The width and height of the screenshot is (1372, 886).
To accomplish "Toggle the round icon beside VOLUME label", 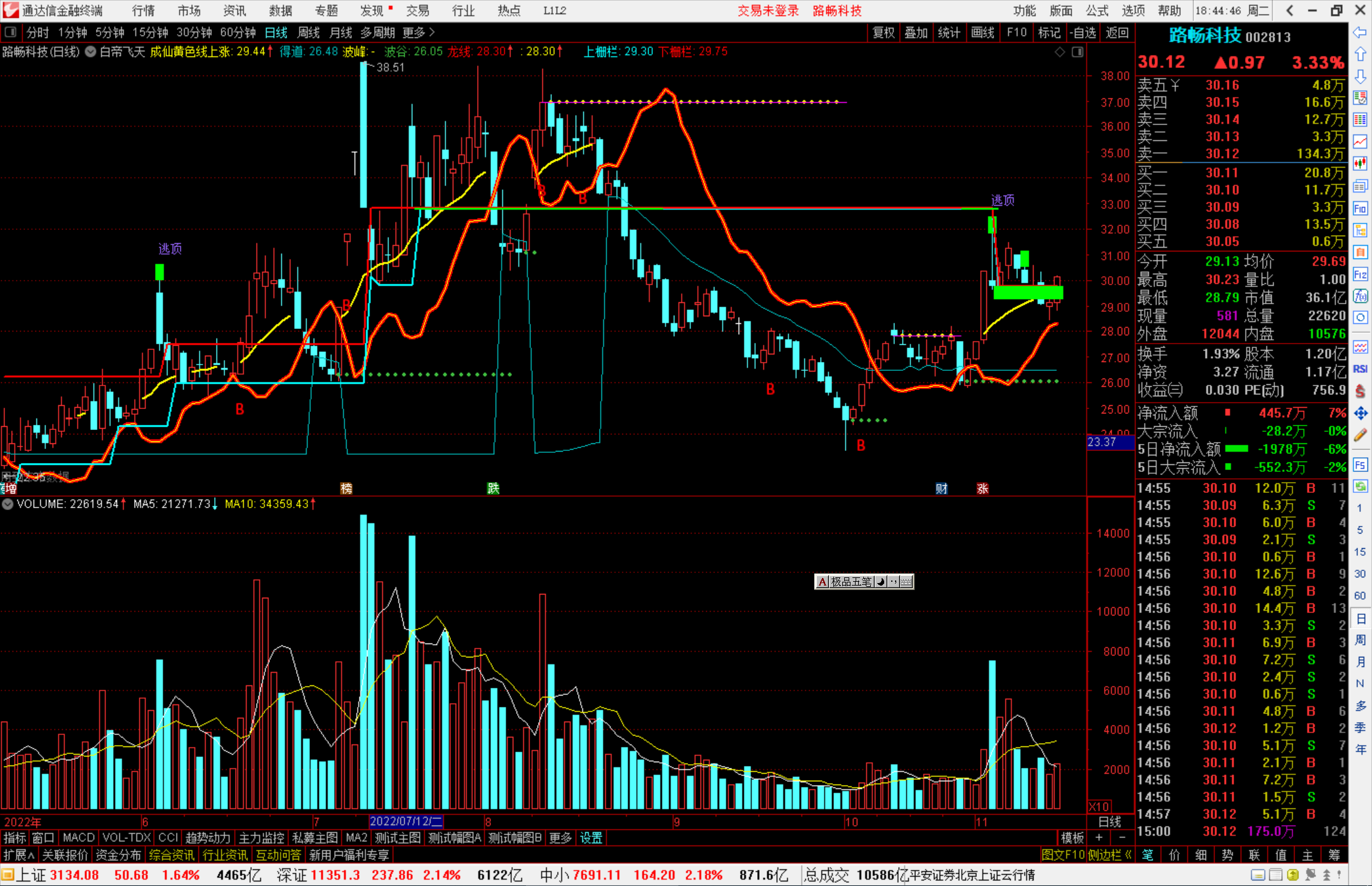I will tap(8, 504).
